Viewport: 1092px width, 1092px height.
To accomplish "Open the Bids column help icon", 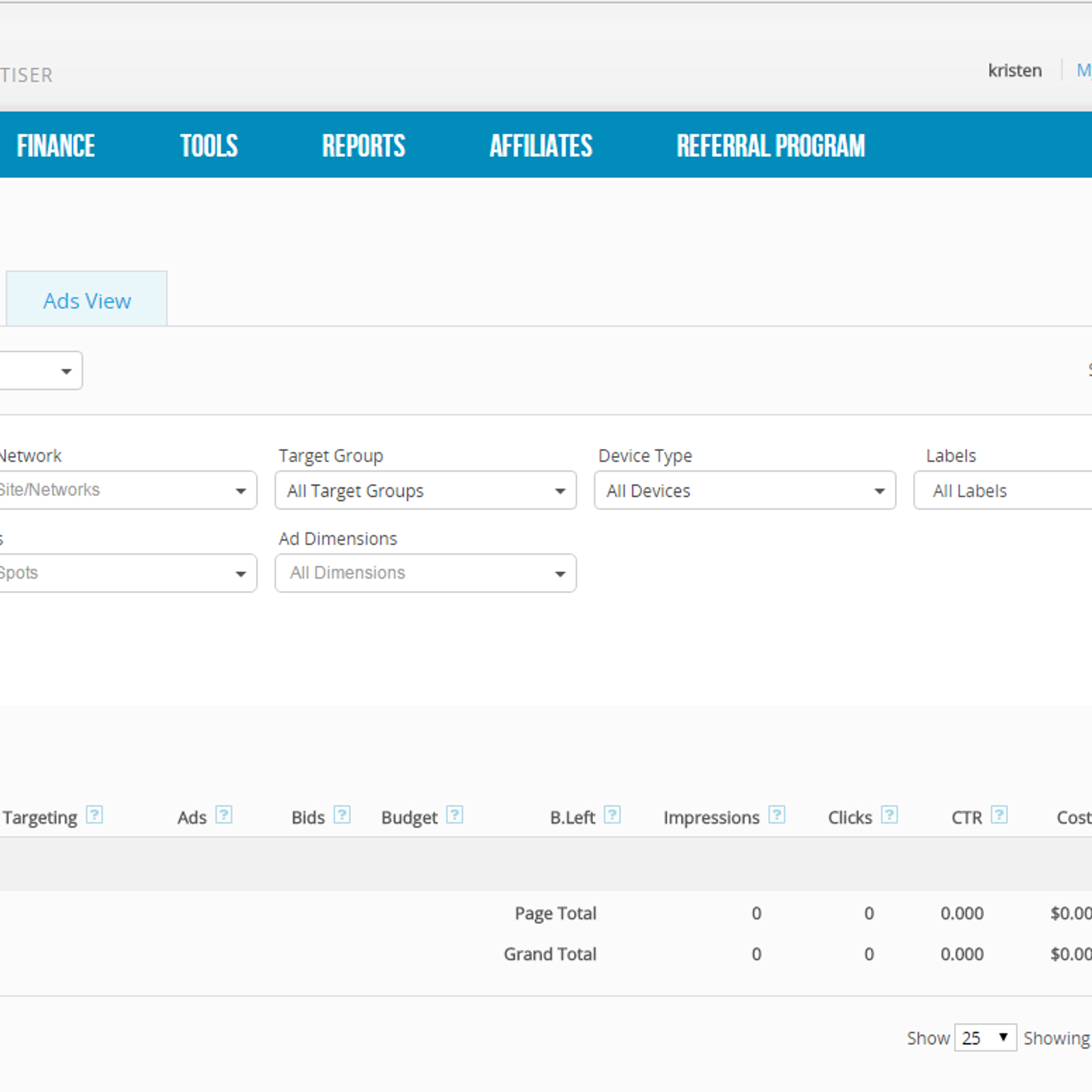I will [342, 815].
